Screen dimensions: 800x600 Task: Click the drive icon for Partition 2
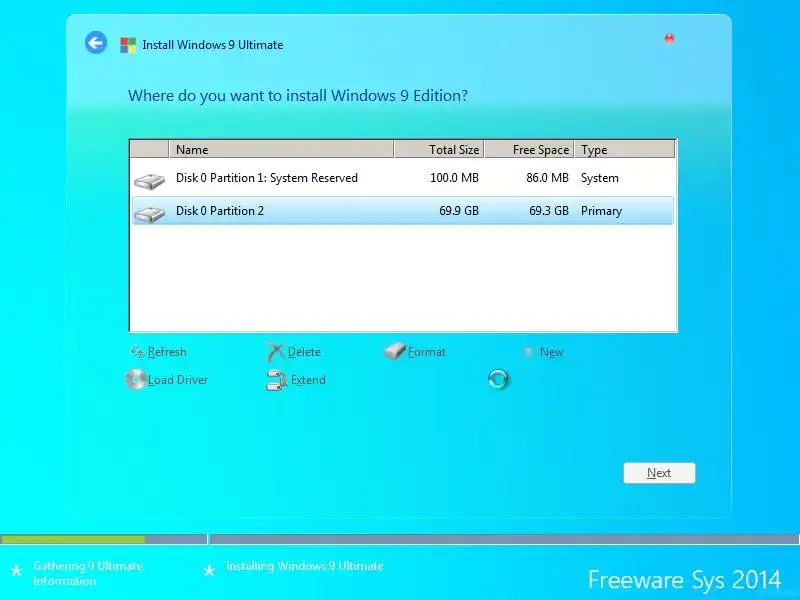[149, 214]
